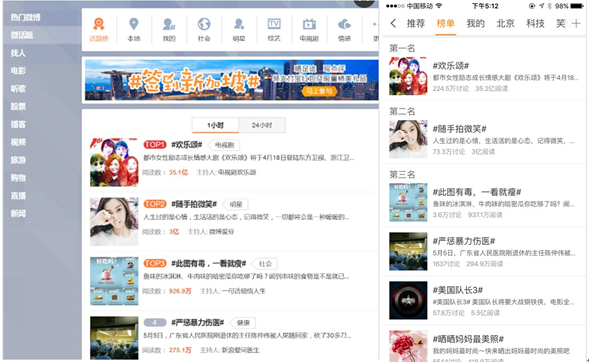
Task: Select the 明星 person category icon
Action: pos(239,24)
